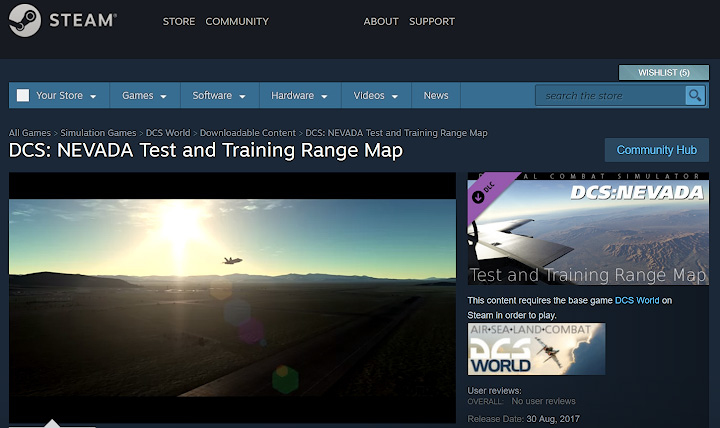Focus the search the store field
Screen dimensions: 720x428
tap(610, 96)
